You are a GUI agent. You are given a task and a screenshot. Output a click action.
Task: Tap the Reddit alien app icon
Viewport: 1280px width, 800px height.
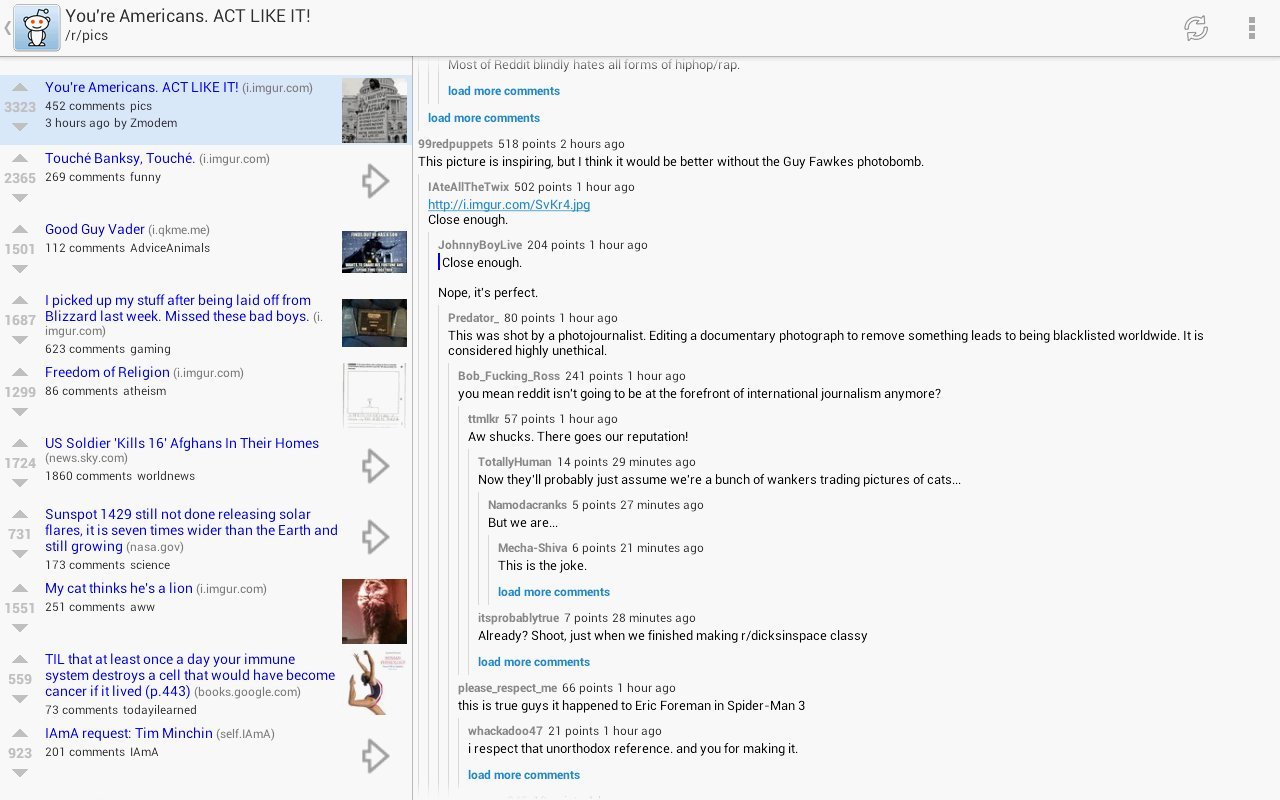(x=36, y=28)
